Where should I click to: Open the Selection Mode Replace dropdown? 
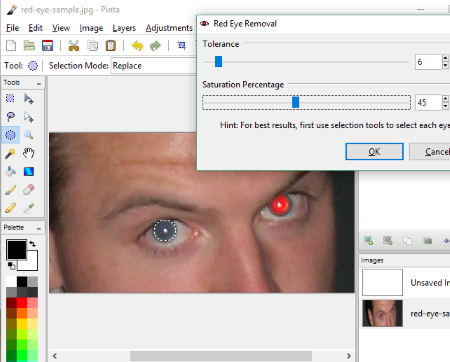coord(153,66)
